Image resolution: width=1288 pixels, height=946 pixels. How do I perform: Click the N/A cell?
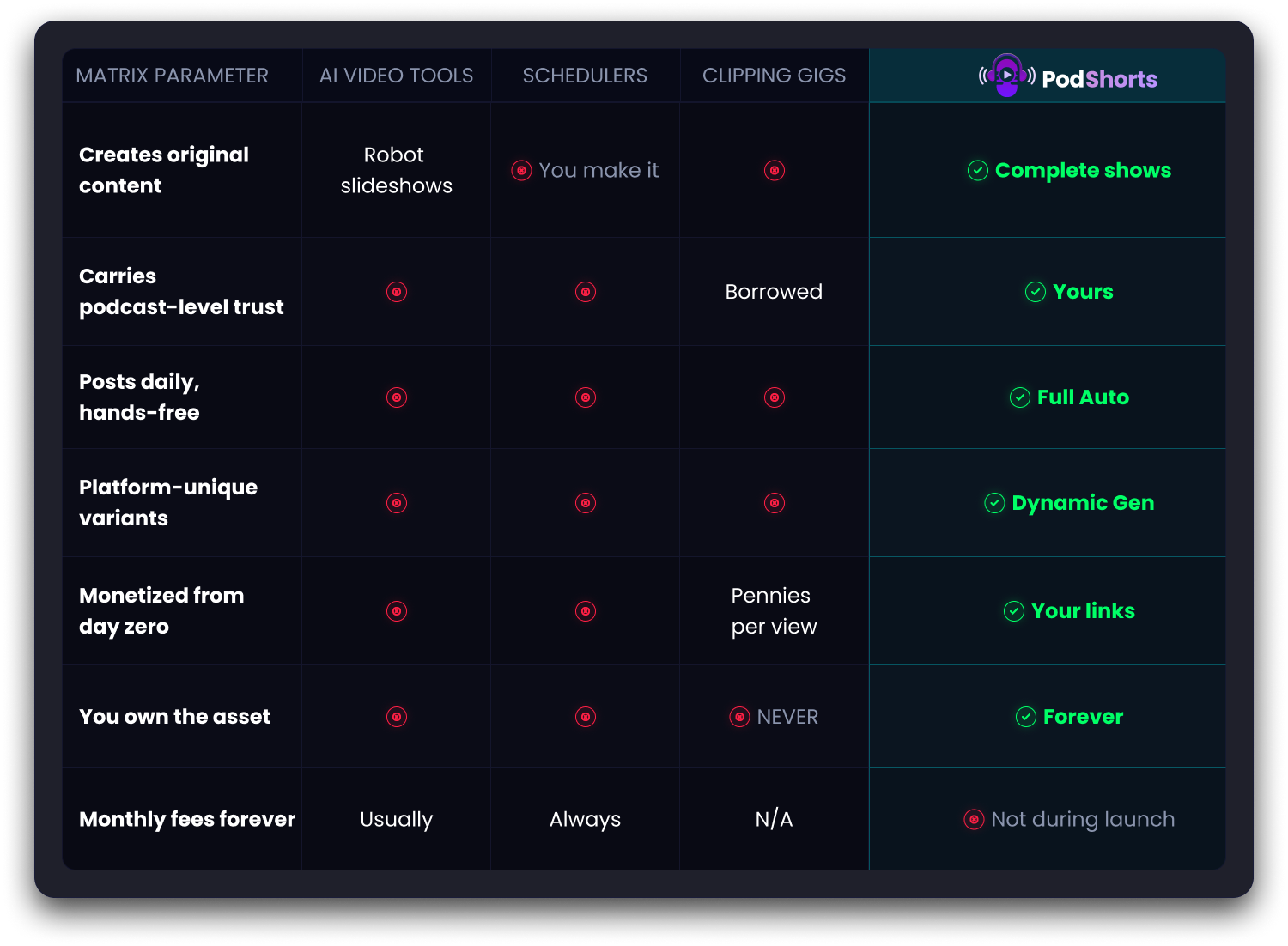coord(774,820)
